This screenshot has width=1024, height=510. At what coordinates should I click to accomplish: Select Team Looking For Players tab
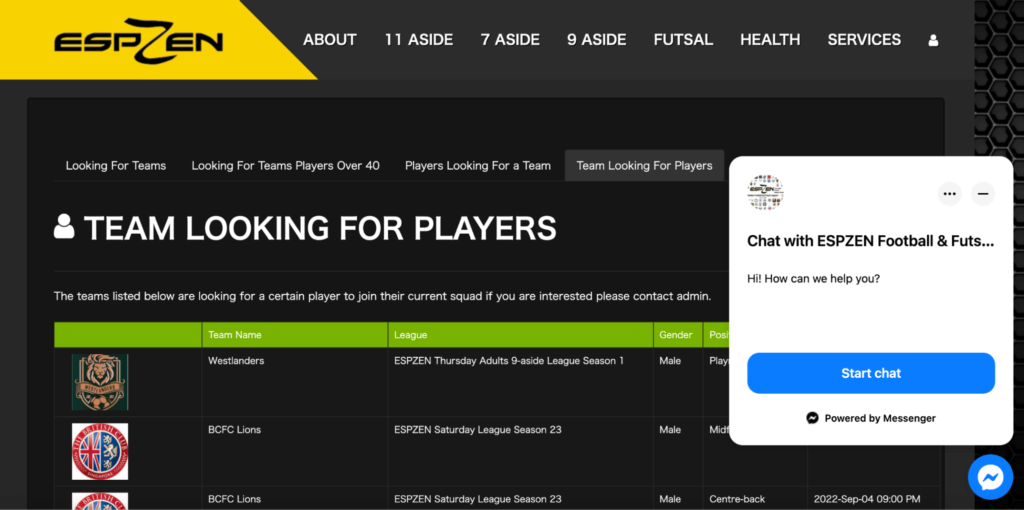[644, 166]
